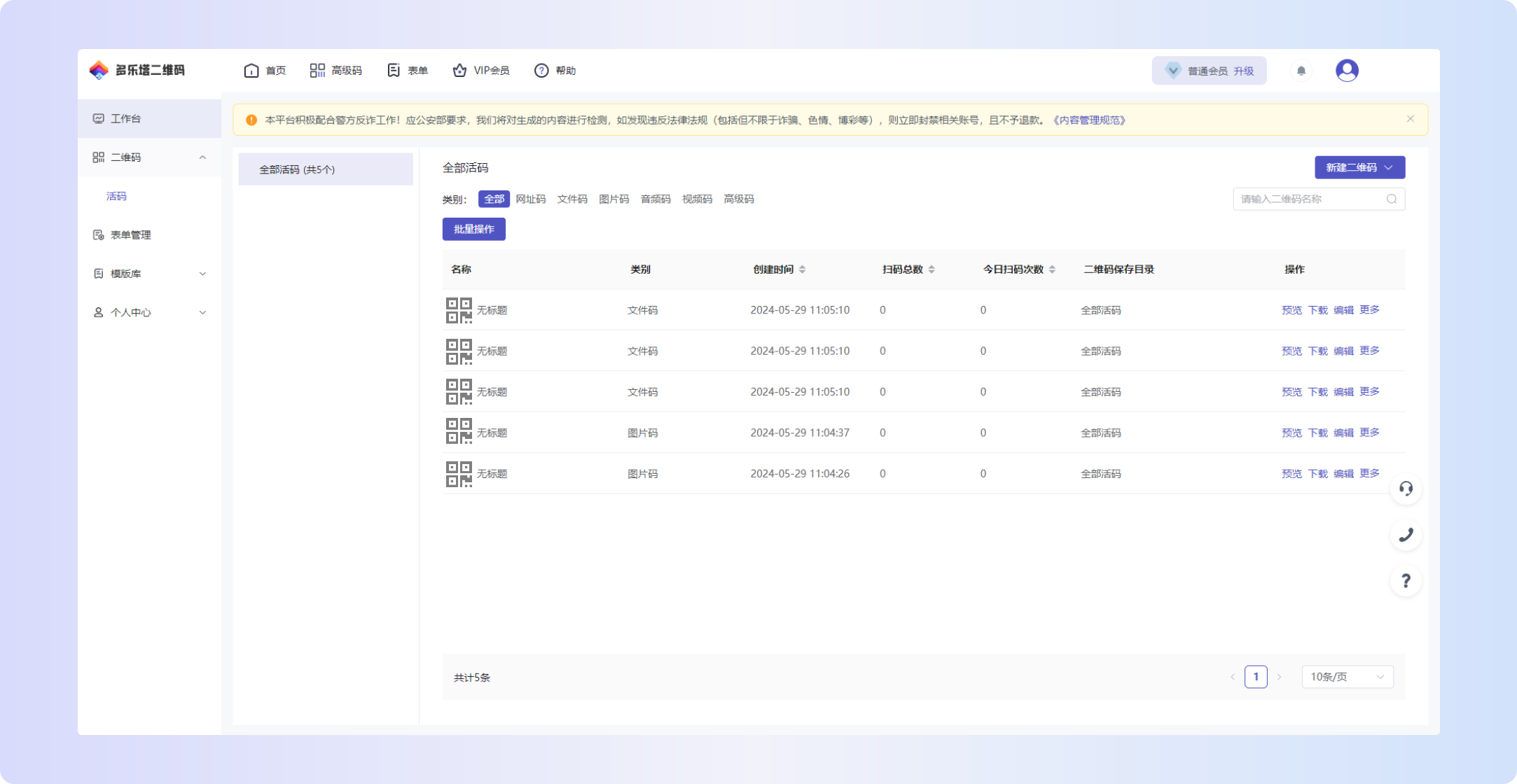Click the notification bell icon
1517x784 pixels.
click(x=1301, y=71)
